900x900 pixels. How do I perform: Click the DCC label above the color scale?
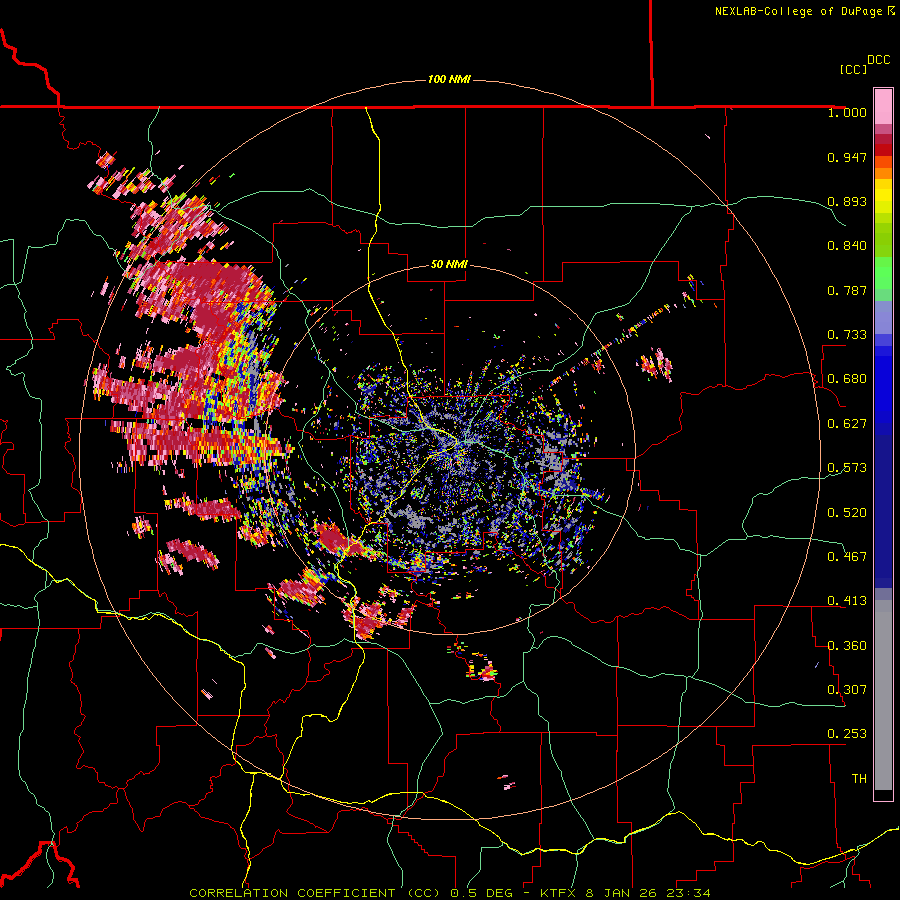(878, 60)
